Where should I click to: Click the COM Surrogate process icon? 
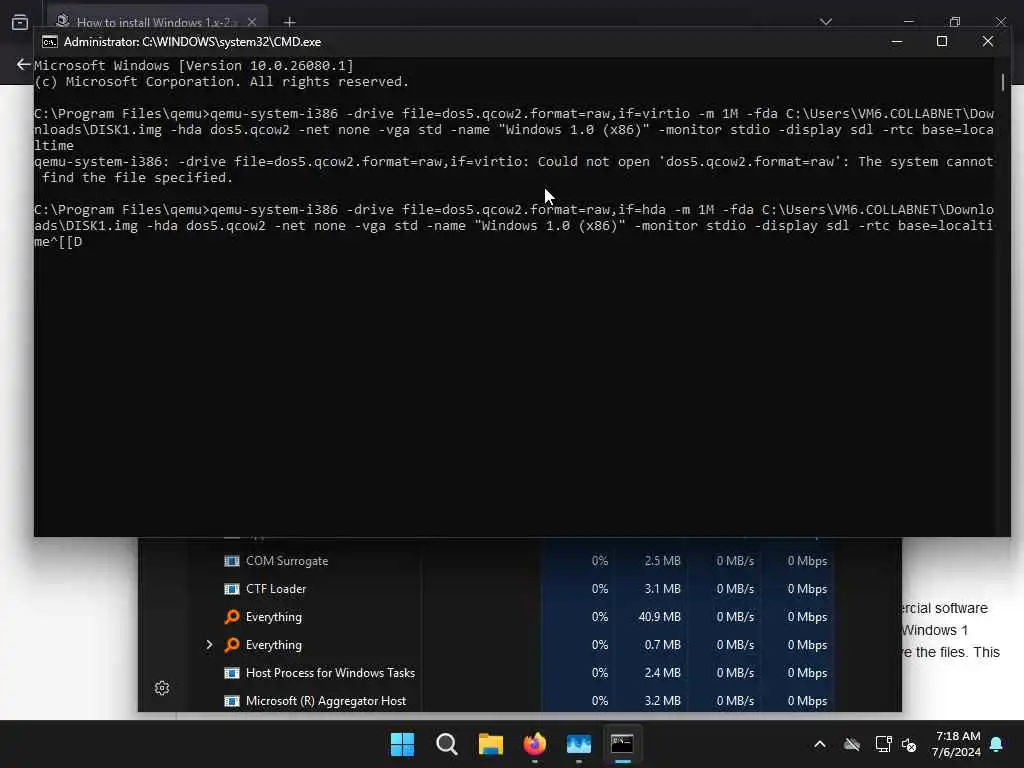coord(232,561)
